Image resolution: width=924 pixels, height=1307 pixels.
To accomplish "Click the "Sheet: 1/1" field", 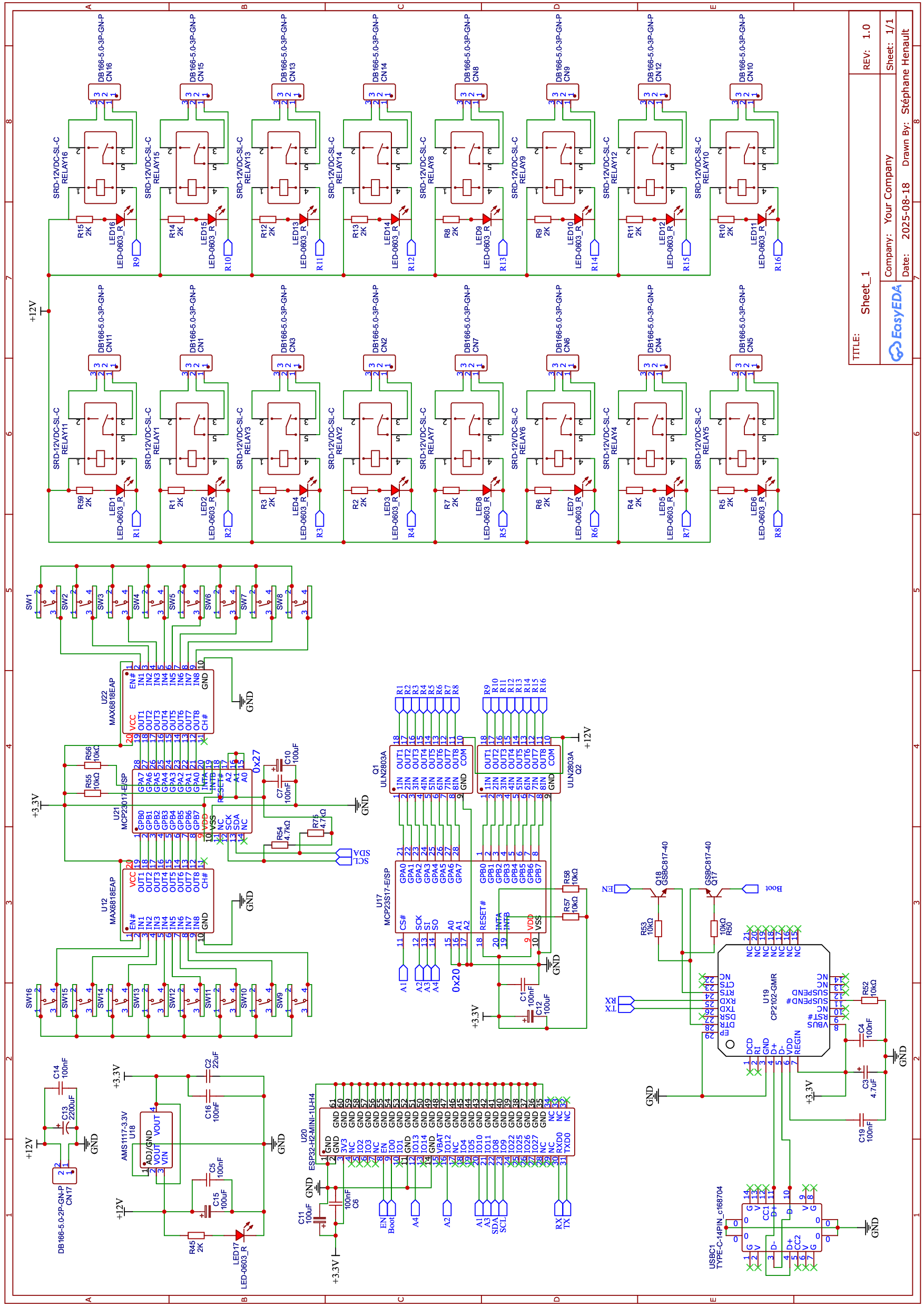I will (889, 44).
